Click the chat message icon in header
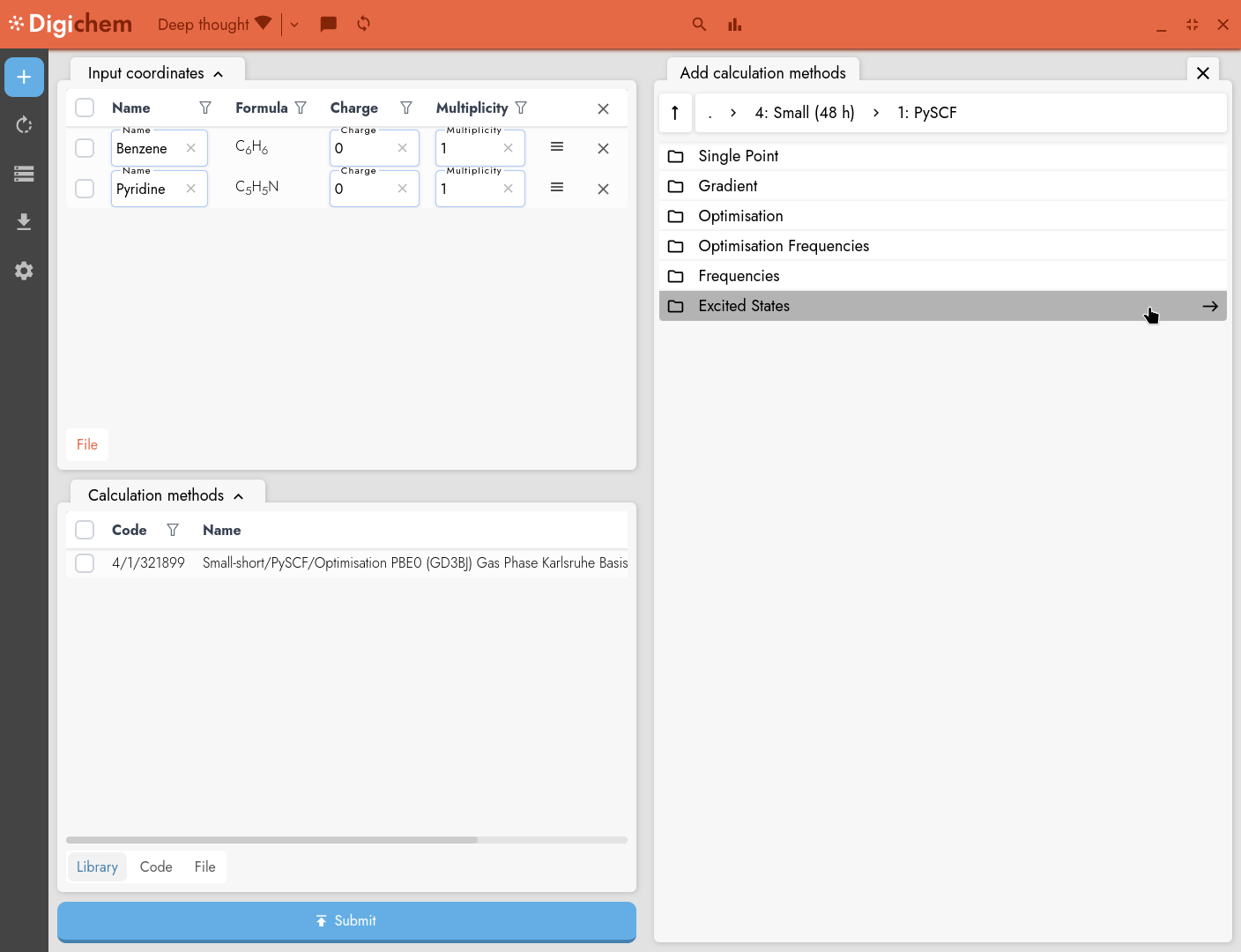1241x952 pixels. pos(328,24)
